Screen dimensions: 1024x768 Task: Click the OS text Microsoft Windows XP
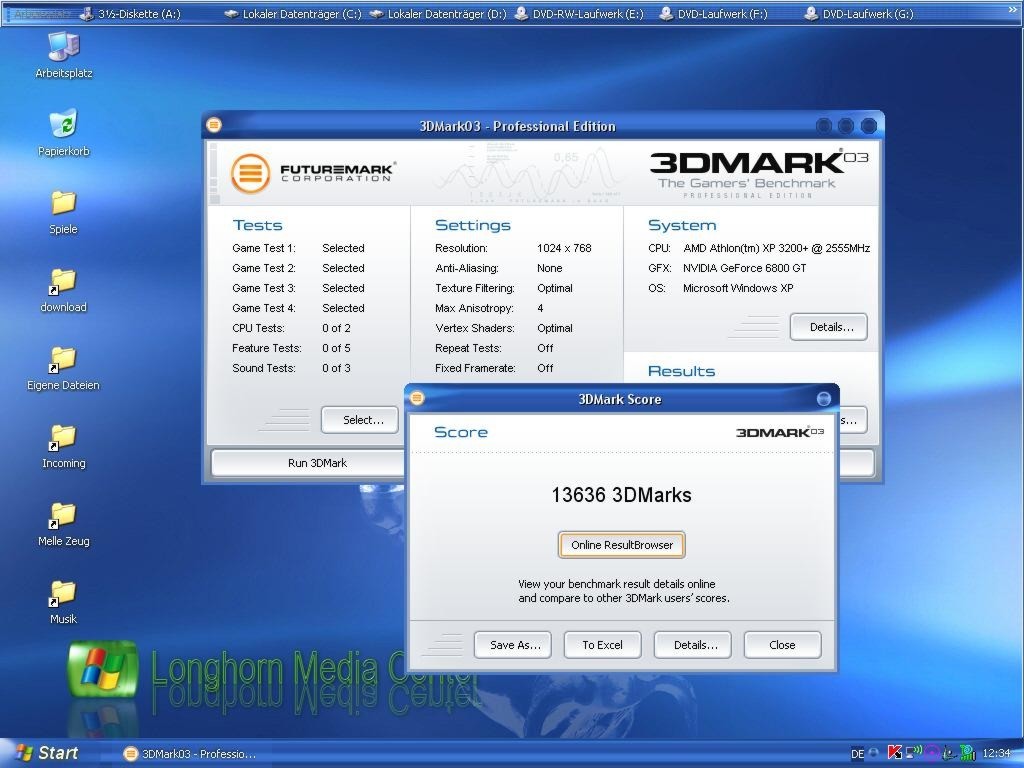click(738, 288)
